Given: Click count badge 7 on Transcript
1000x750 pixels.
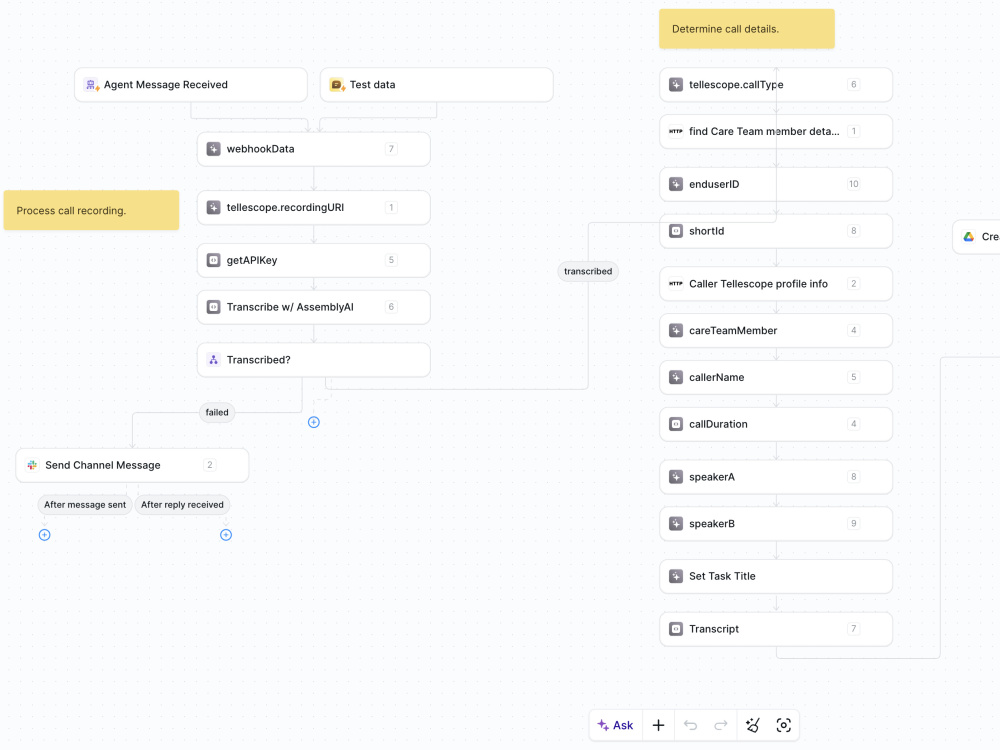Looking at the screenshot, I should (853, 629).
